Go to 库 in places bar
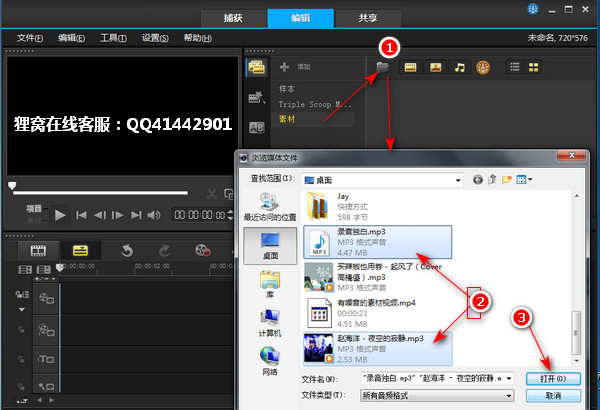Viewport: 600px width, 410px height. [270, 284]
